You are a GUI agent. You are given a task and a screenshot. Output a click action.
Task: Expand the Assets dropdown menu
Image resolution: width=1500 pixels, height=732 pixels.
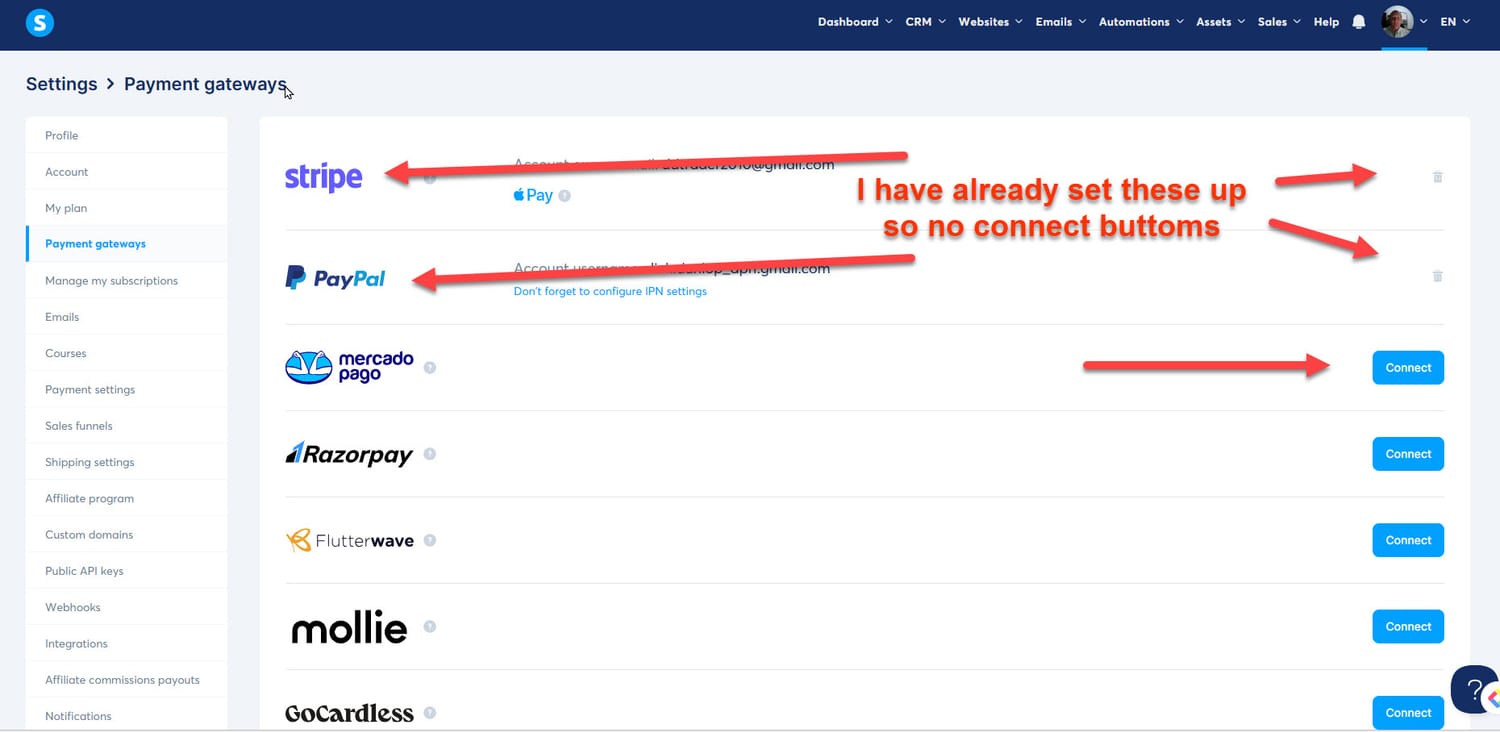click(x=1220, y=22)
